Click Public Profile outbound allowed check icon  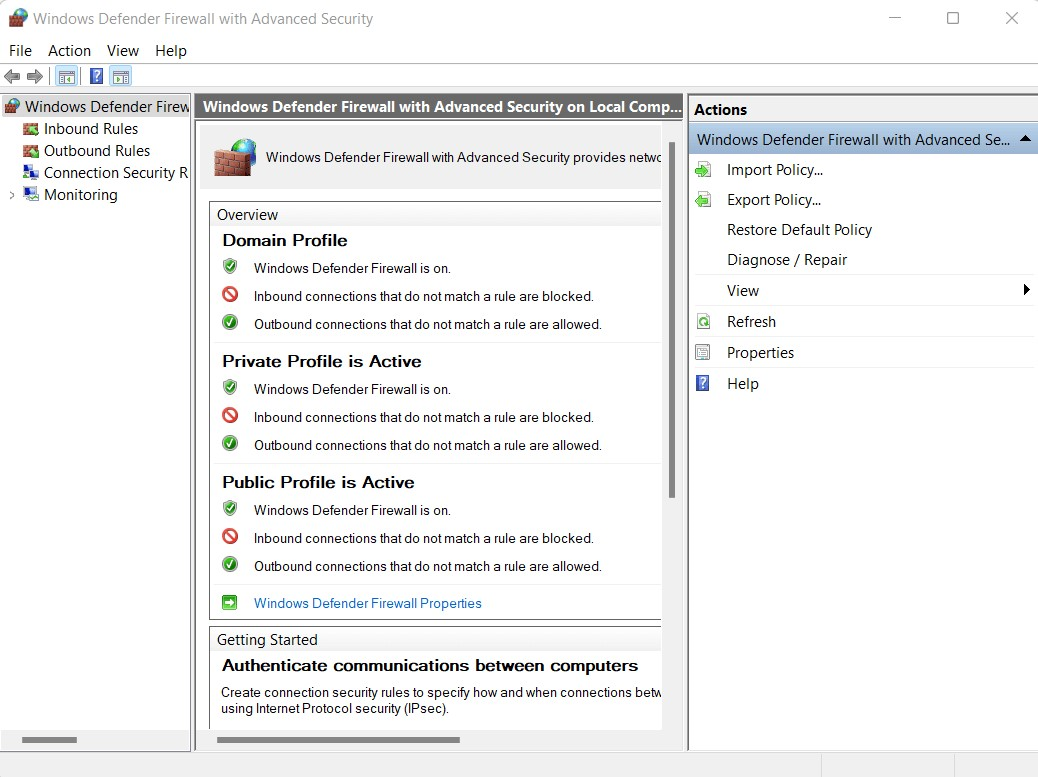[x=230, y=565]
